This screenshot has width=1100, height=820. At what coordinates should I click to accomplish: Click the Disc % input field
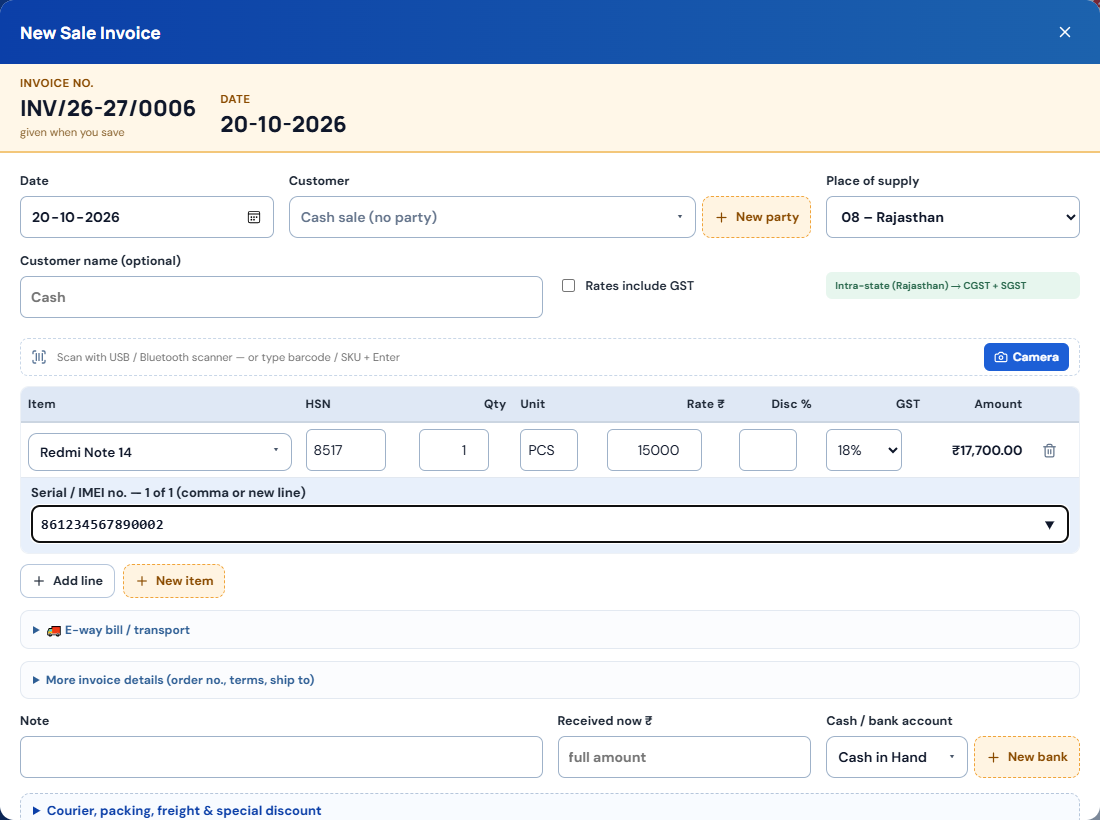[x=767, y=450]
